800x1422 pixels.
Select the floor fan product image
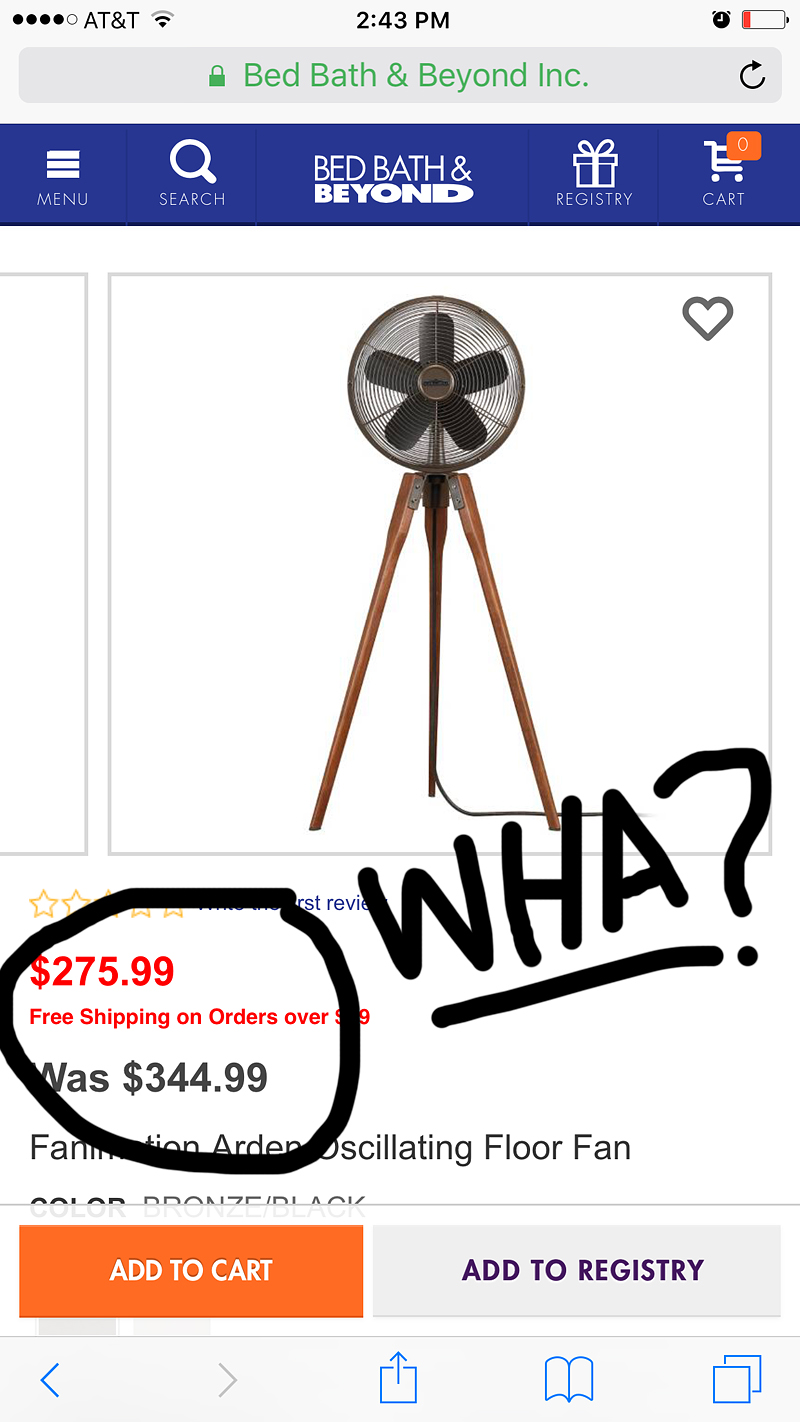click(x=440, y=564)
